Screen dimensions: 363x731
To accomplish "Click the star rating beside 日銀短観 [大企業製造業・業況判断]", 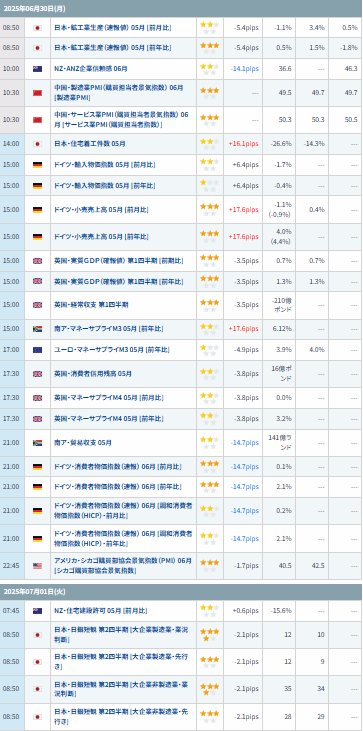I will pos(209,634).
